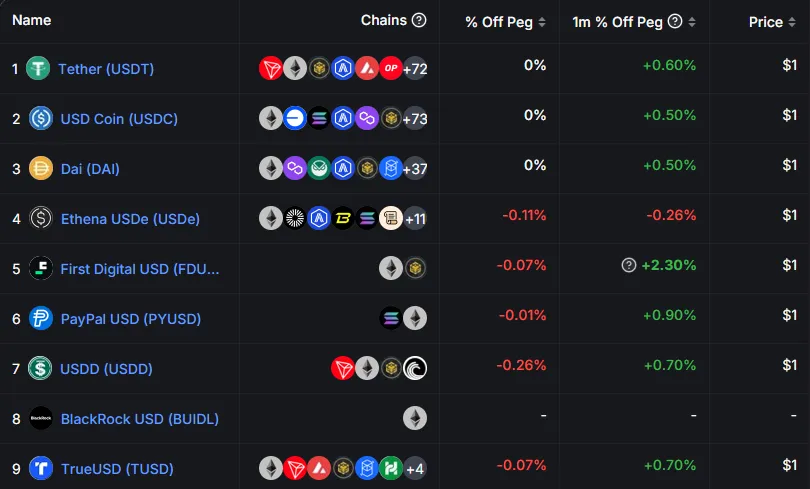Screen dimensions: 810x489
Task: Click the Tron chain icon in Tether row
Action: click(271, 68)
